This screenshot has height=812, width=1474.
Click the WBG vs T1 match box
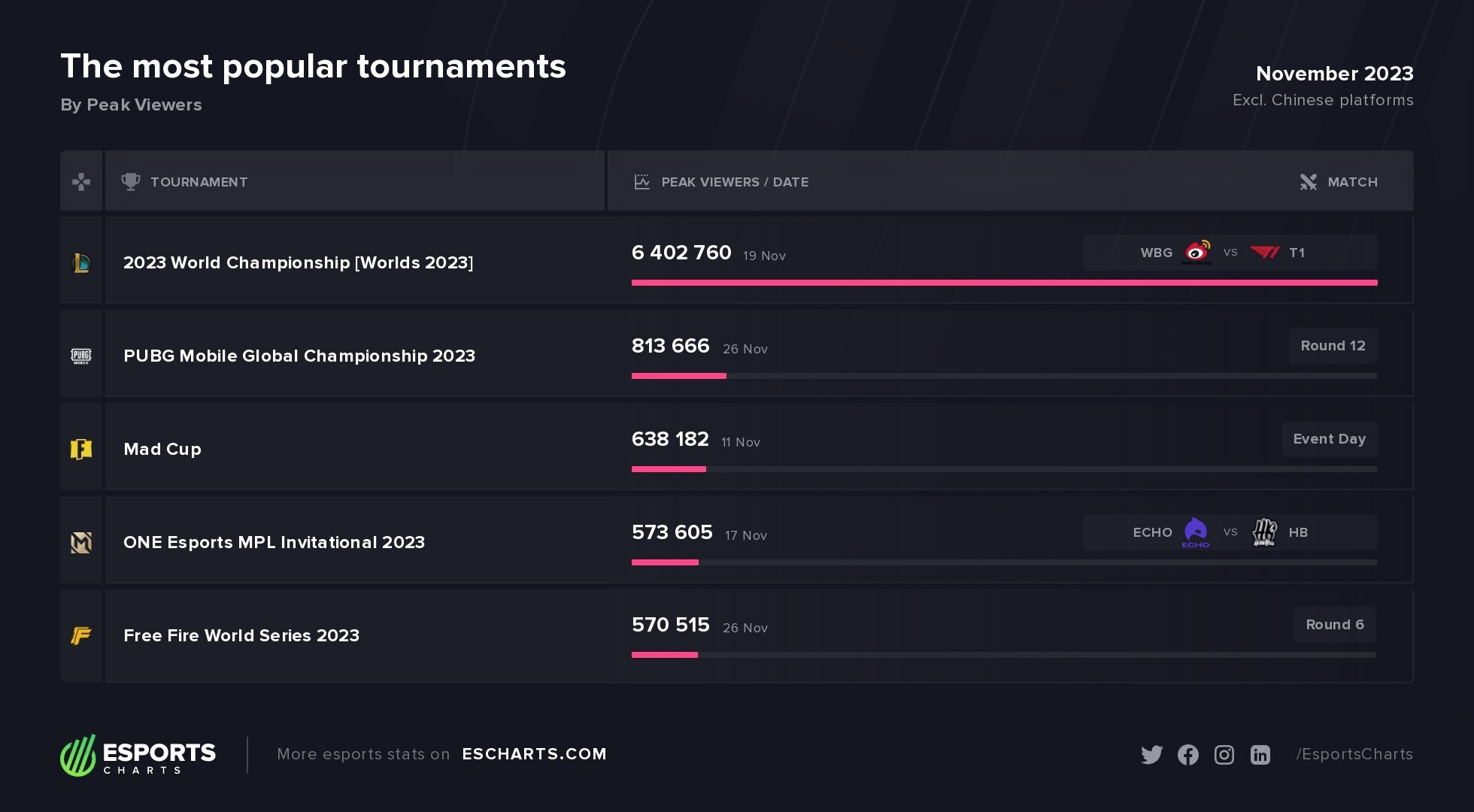pos(1230,253)
